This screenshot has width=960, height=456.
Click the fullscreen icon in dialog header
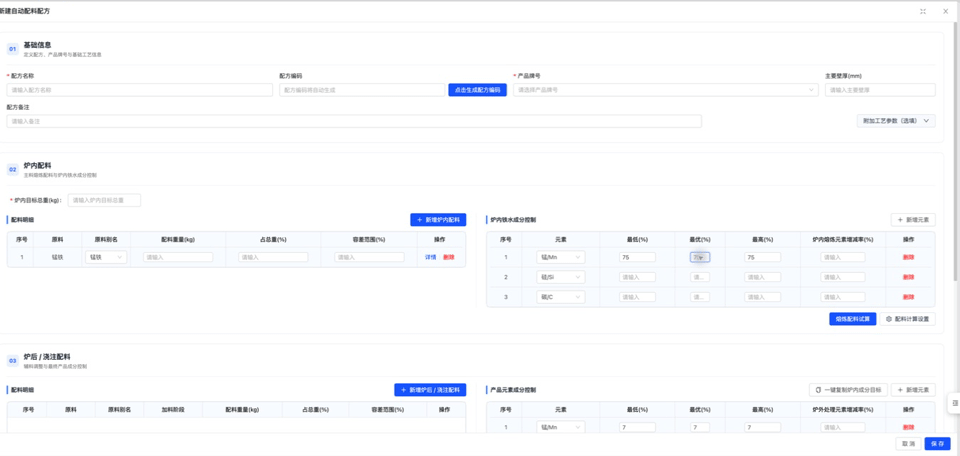pos(923,11)
